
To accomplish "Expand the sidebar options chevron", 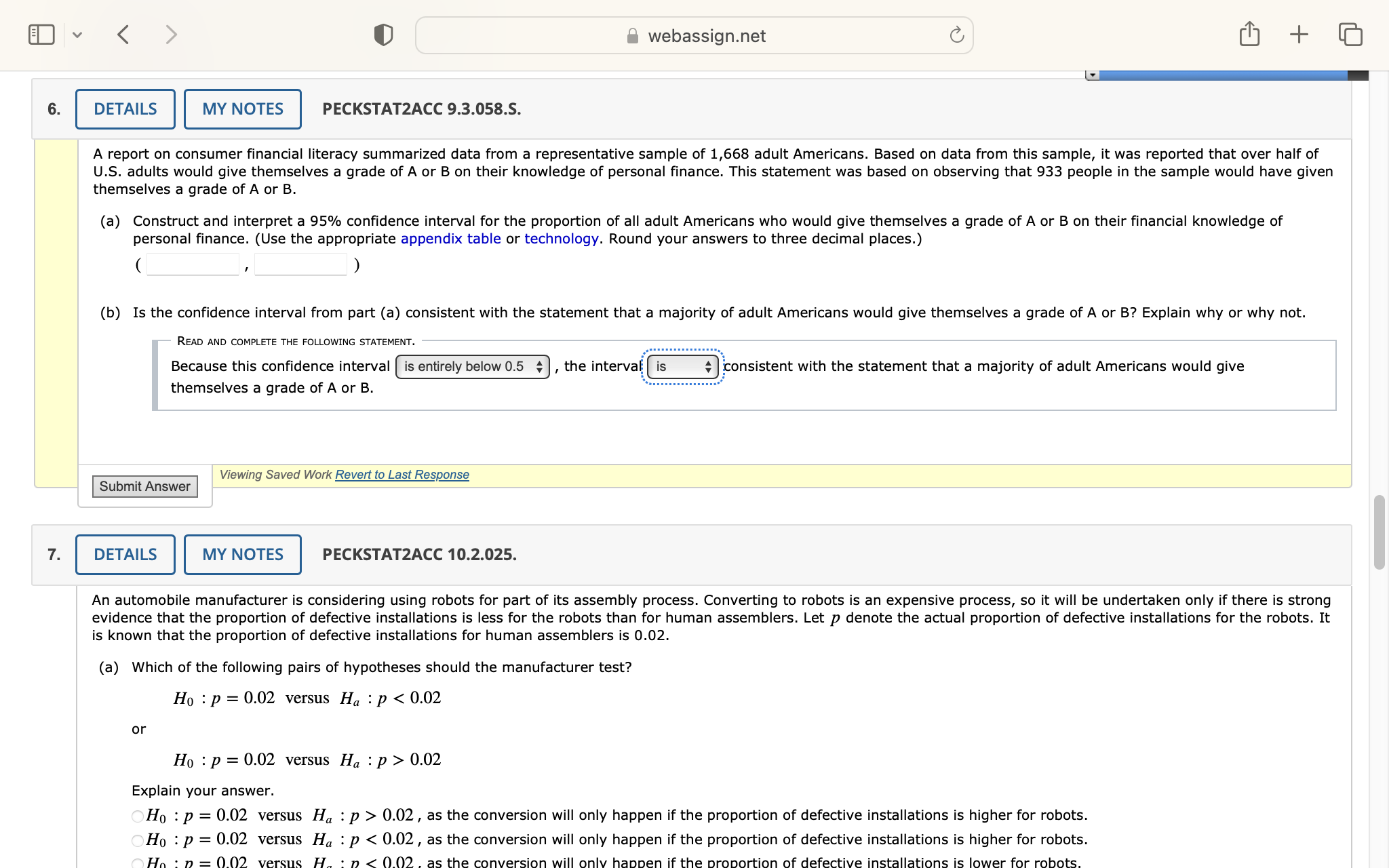I will [x=77, y=35].
